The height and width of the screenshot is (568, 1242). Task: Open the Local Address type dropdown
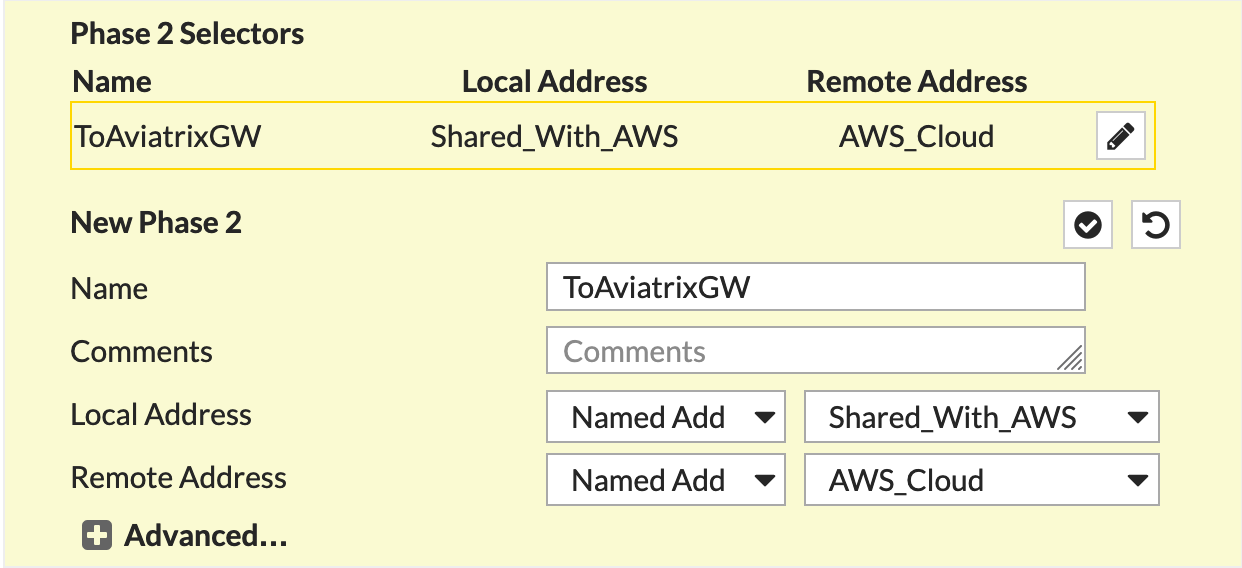[664, 417]
